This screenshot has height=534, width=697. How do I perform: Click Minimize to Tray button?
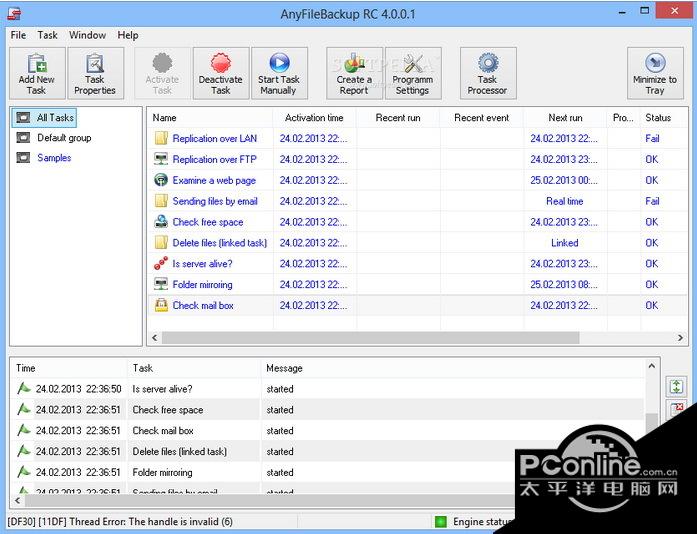click(x=655, y=73)
